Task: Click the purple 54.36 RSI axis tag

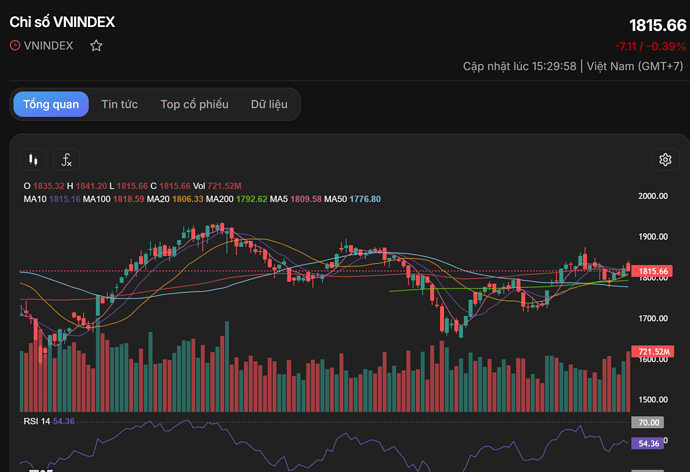Action: tap(648, 443)
